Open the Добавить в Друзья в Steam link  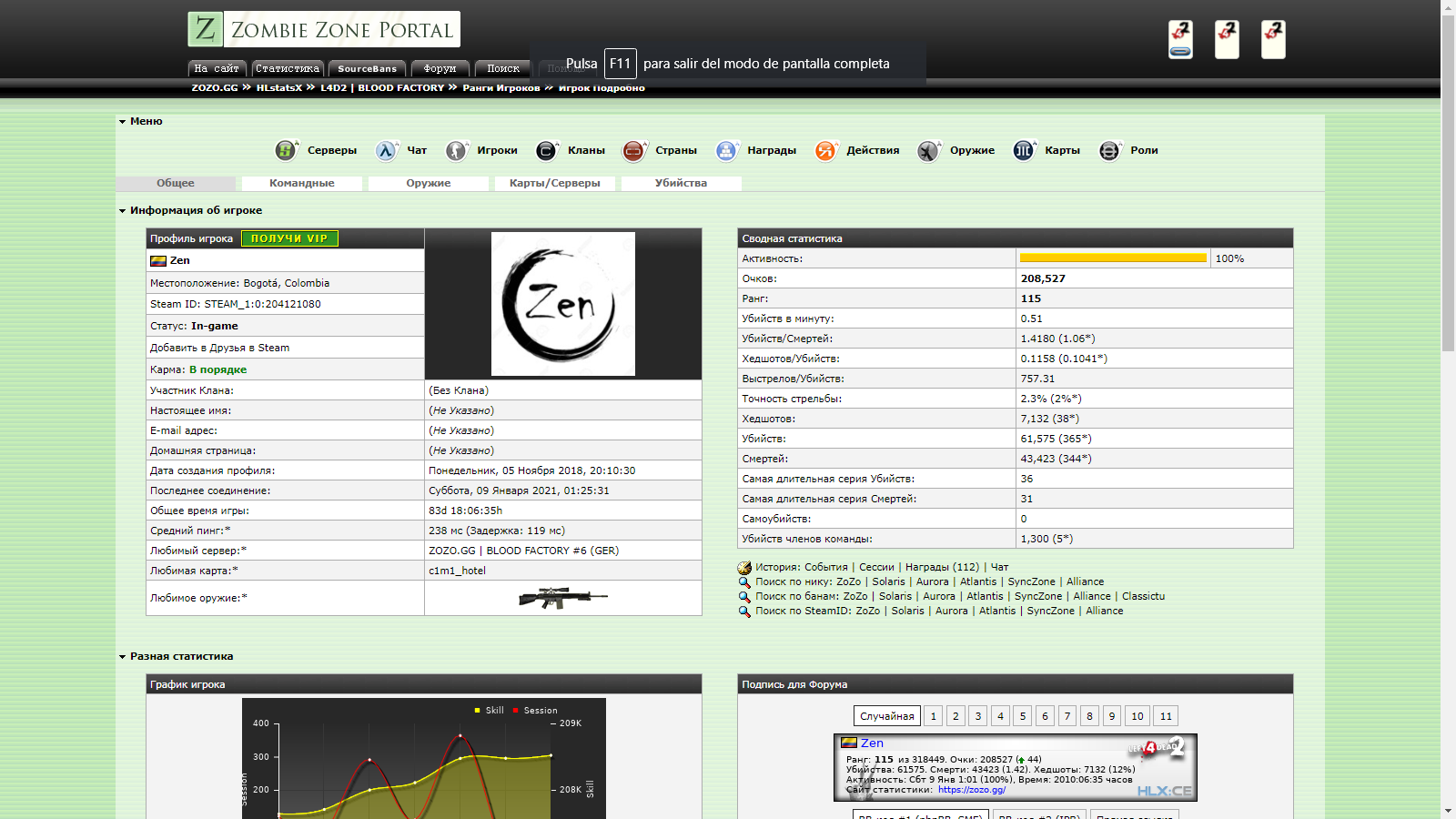(x=219, y=348)
